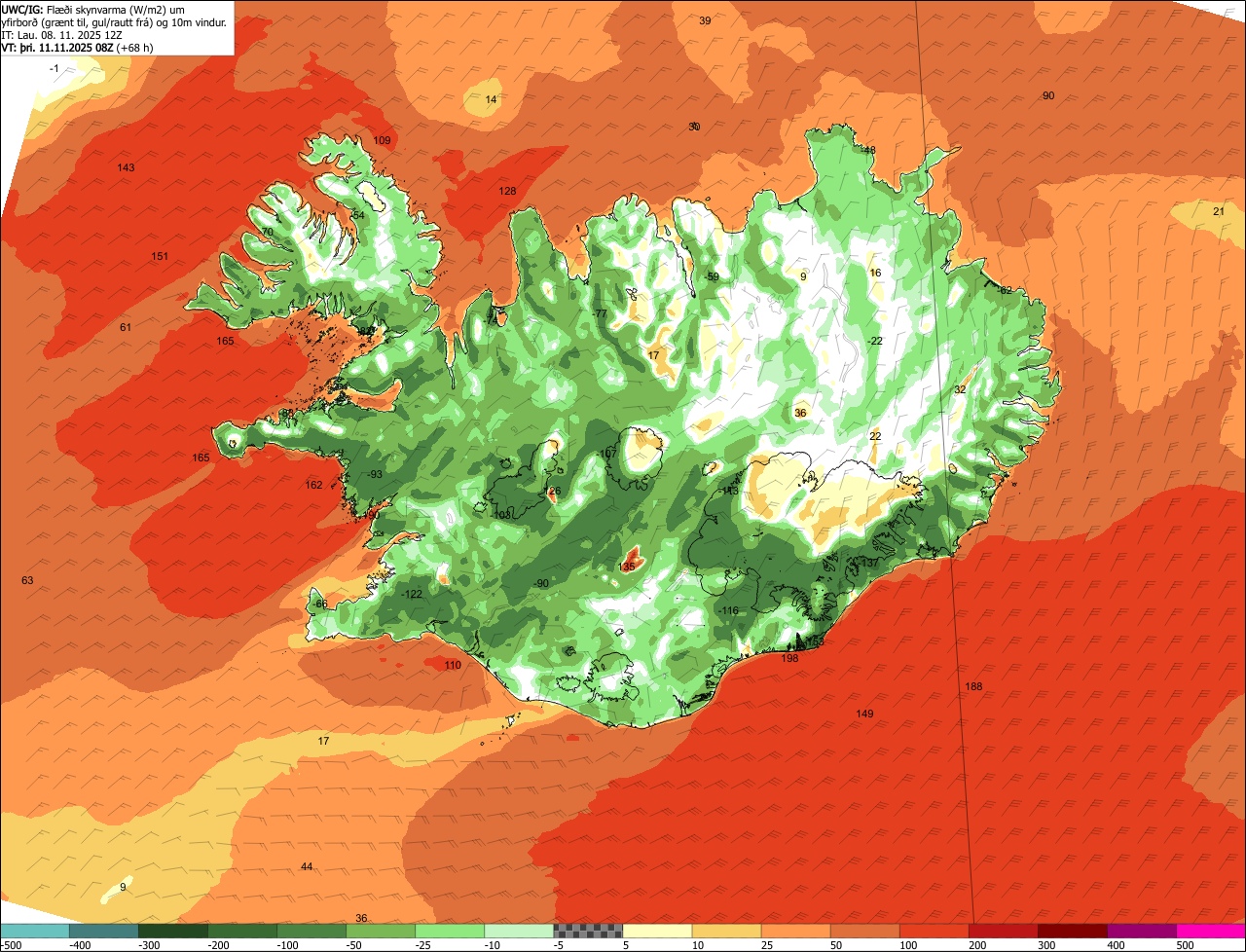Click the legend swatch between -500 and -400

tap(35, 931)
